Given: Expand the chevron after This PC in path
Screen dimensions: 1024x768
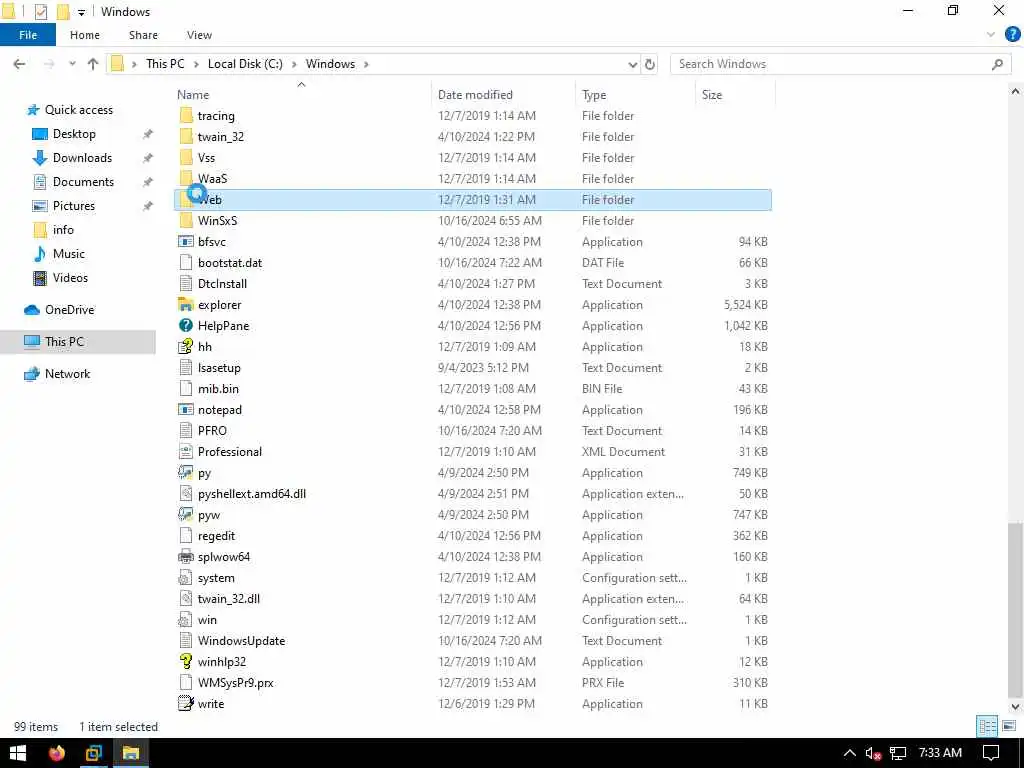Looking at the screenshot, I should coord(197,64).
